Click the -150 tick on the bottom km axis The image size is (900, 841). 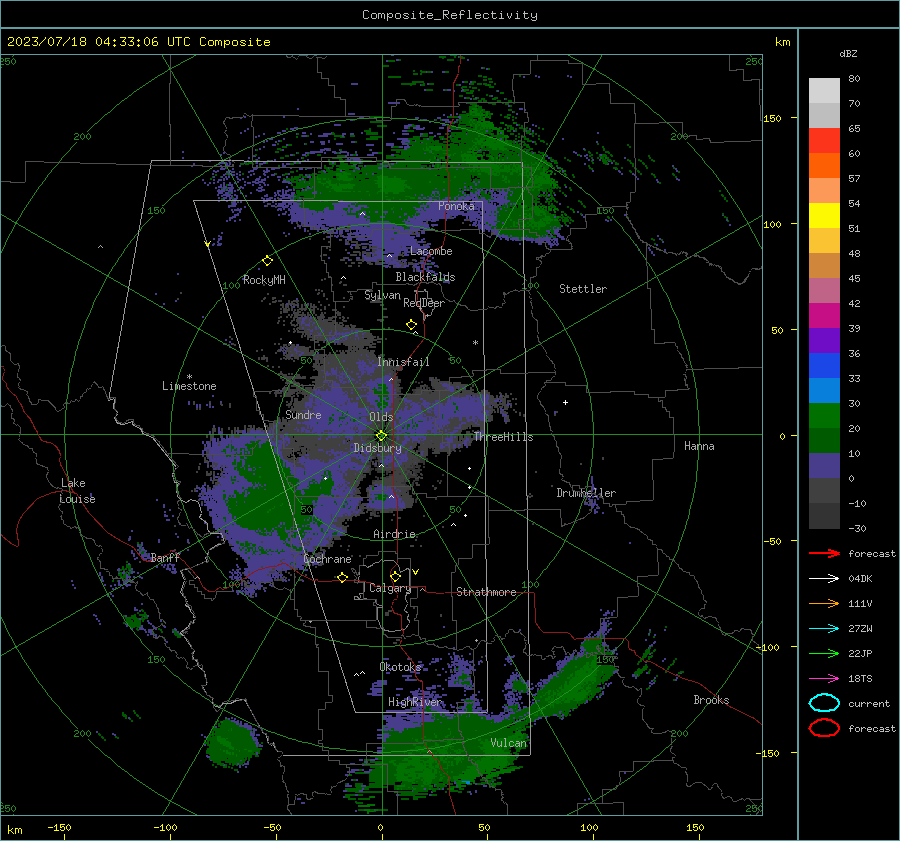click(x=59, y=827)
